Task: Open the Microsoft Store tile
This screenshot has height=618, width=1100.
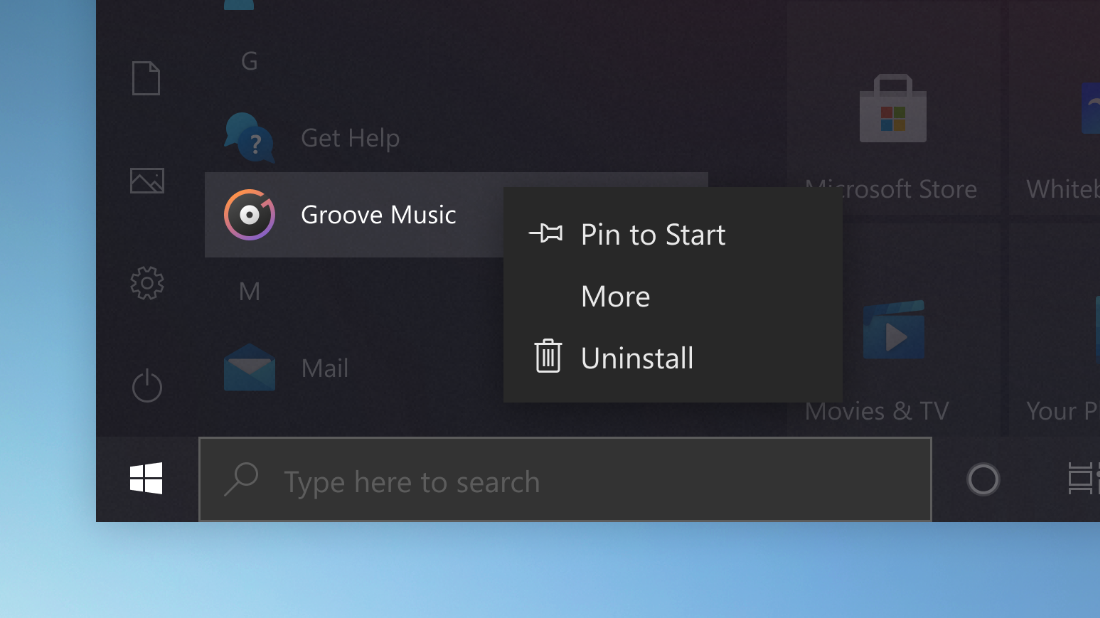Action: pyautogui.click(x=893, y=108)
